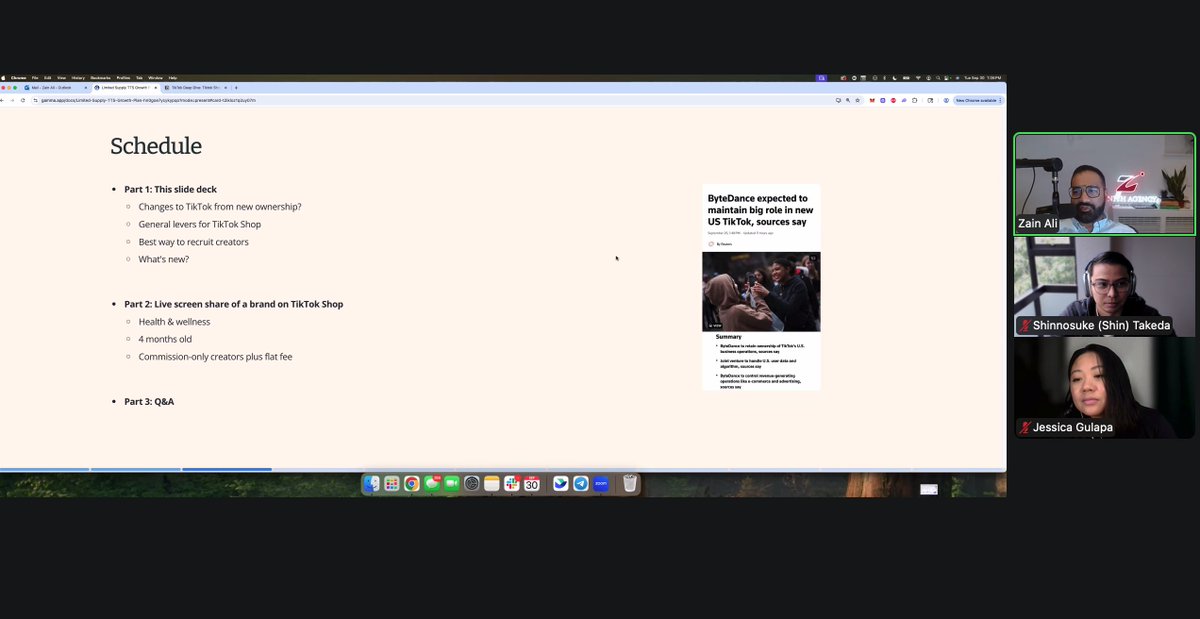Click the zoom magnifier in address bar
The width and height of the screenshot is (1200, 619).
(x=848, y=100)
